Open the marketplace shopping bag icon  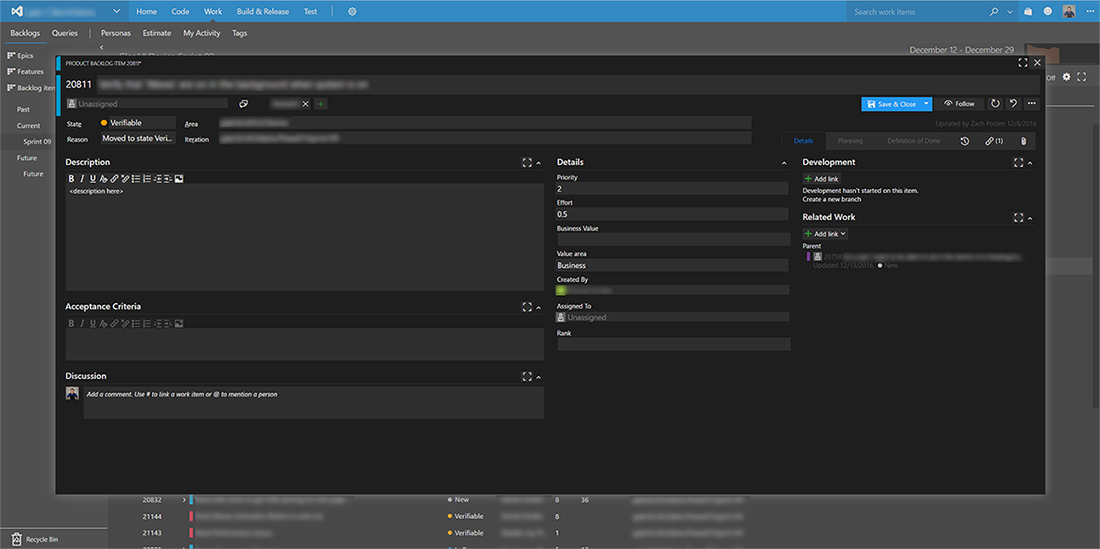[1028, 11]
